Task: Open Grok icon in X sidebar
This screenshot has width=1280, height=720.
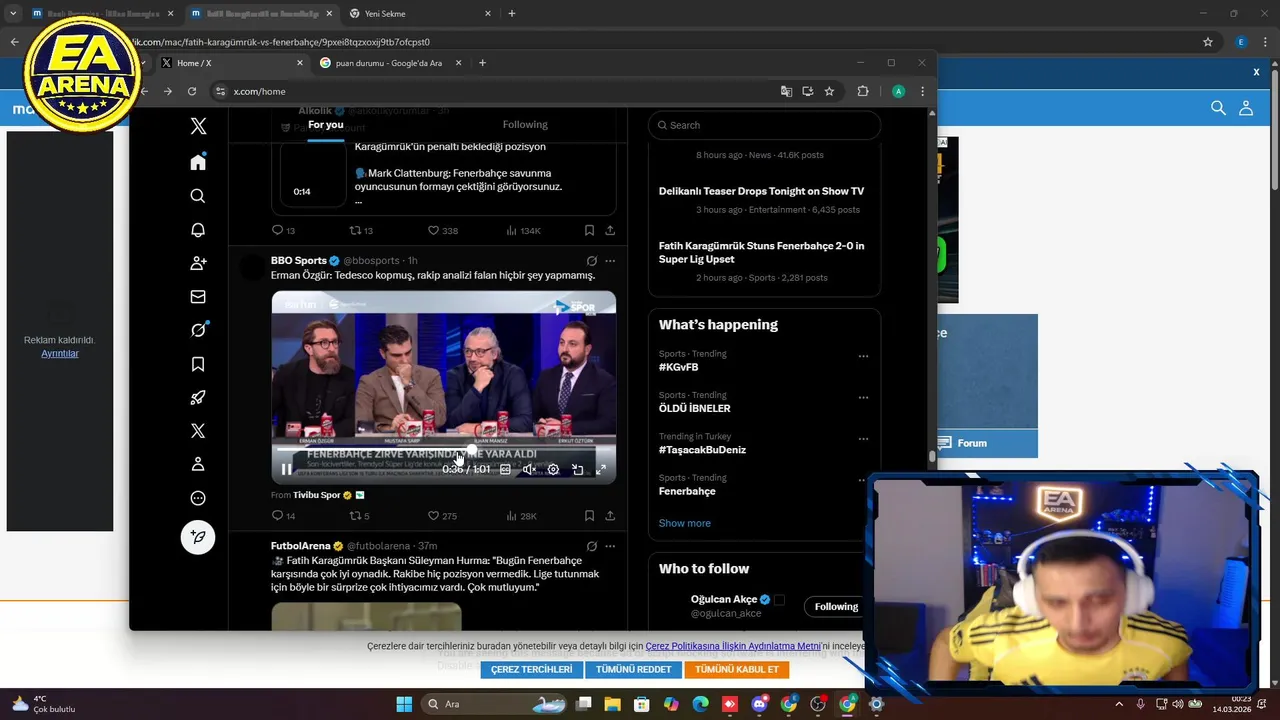Action: pyautogui.click(x=198, y=330)
